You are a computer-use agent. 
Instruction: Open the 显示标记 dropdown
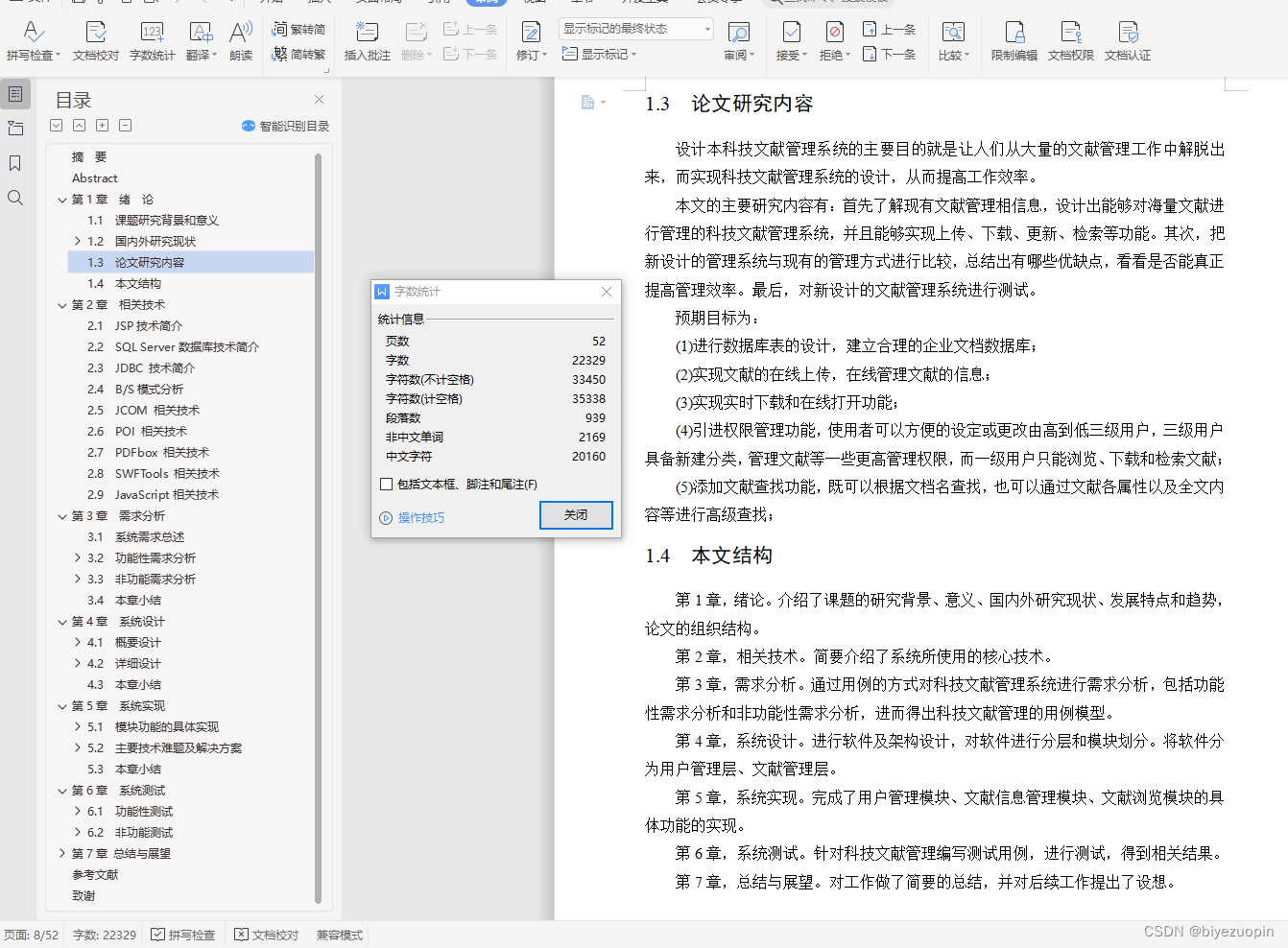click(x=599, y=55)
